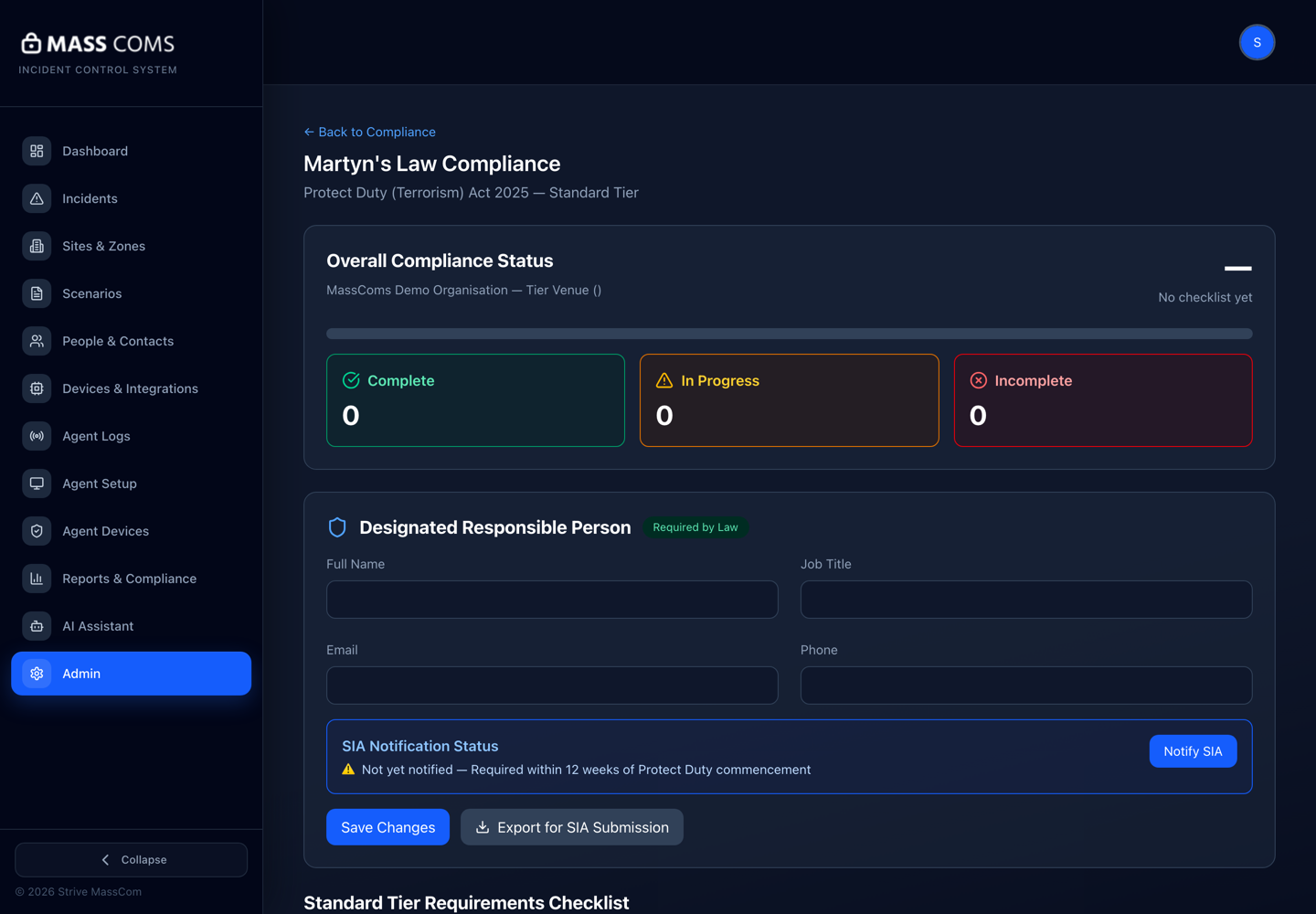The width and height of the screenshot is (1316, 914).
Task: Launch the AI Assistant page
Action: [x=131, y=626]
